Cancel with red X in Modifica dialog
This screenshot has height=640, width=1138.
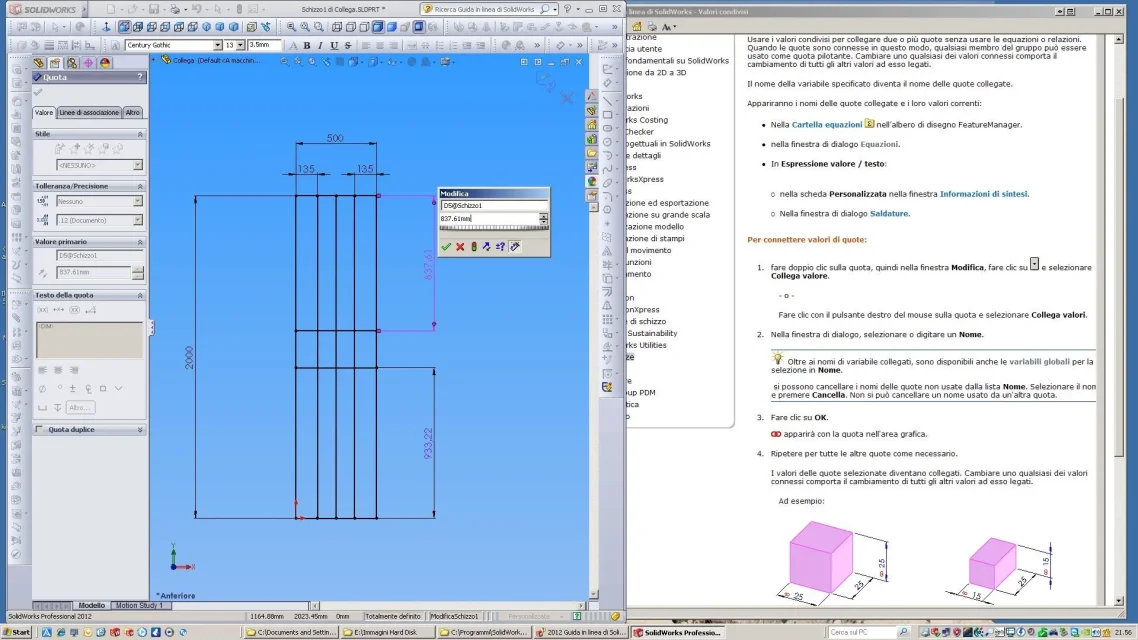click(459, 247)
